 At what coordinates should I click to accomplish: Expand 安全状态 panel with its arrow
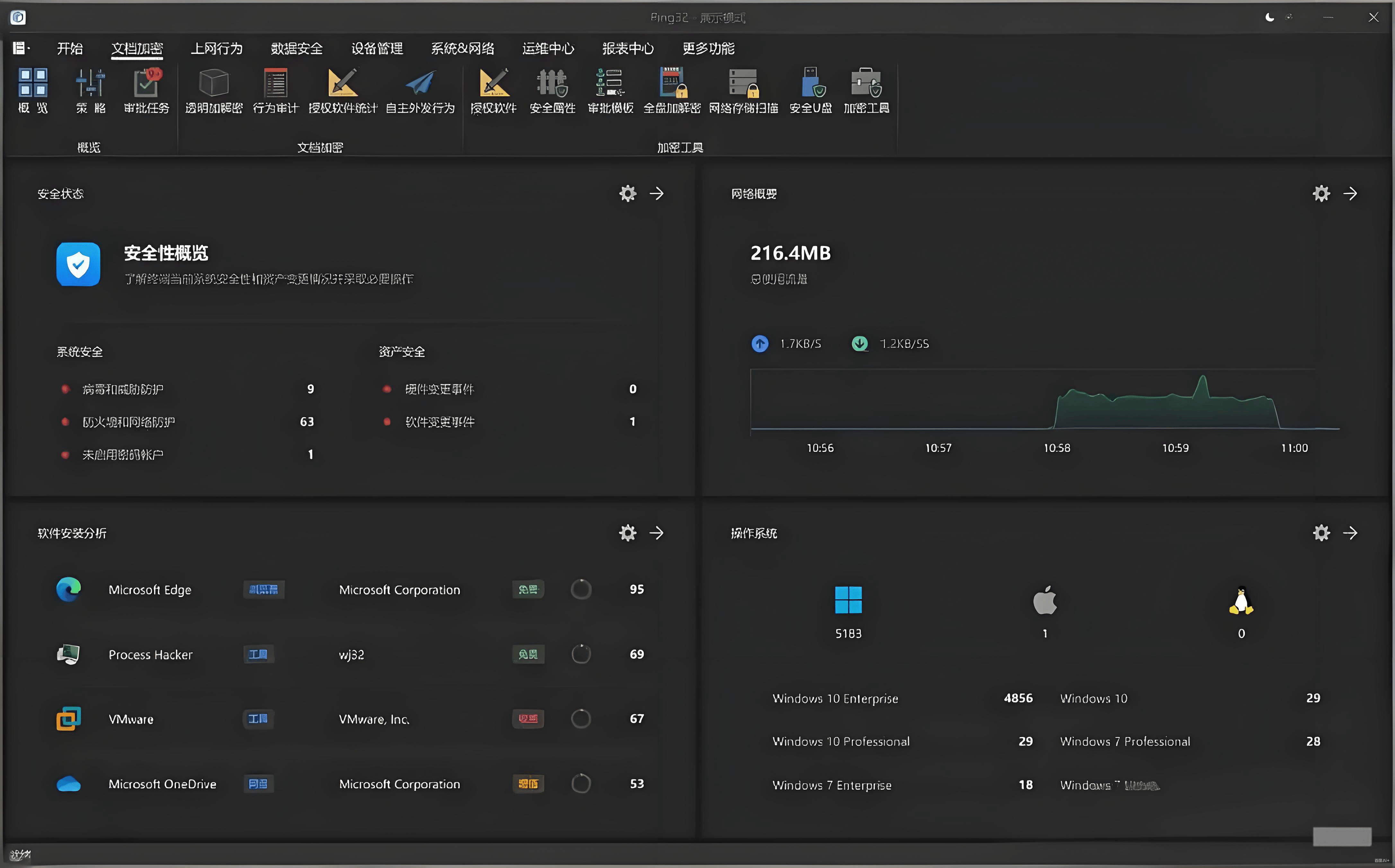(x=656, y=194)
